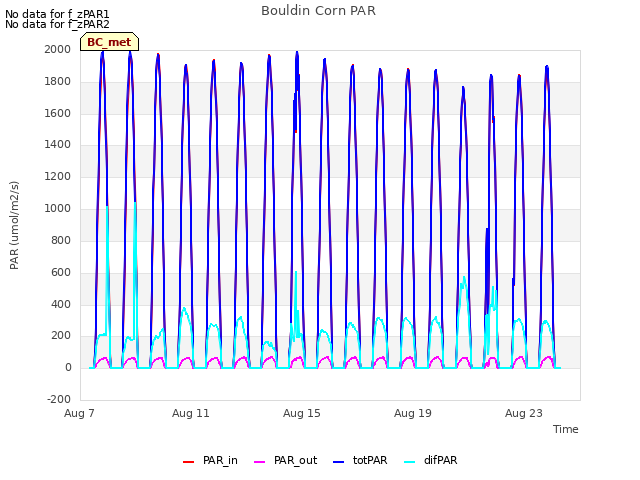Screen dimensions: 640x480
Task: Click the 1600 y-axis tick label
Action: [x=58, y=113]
